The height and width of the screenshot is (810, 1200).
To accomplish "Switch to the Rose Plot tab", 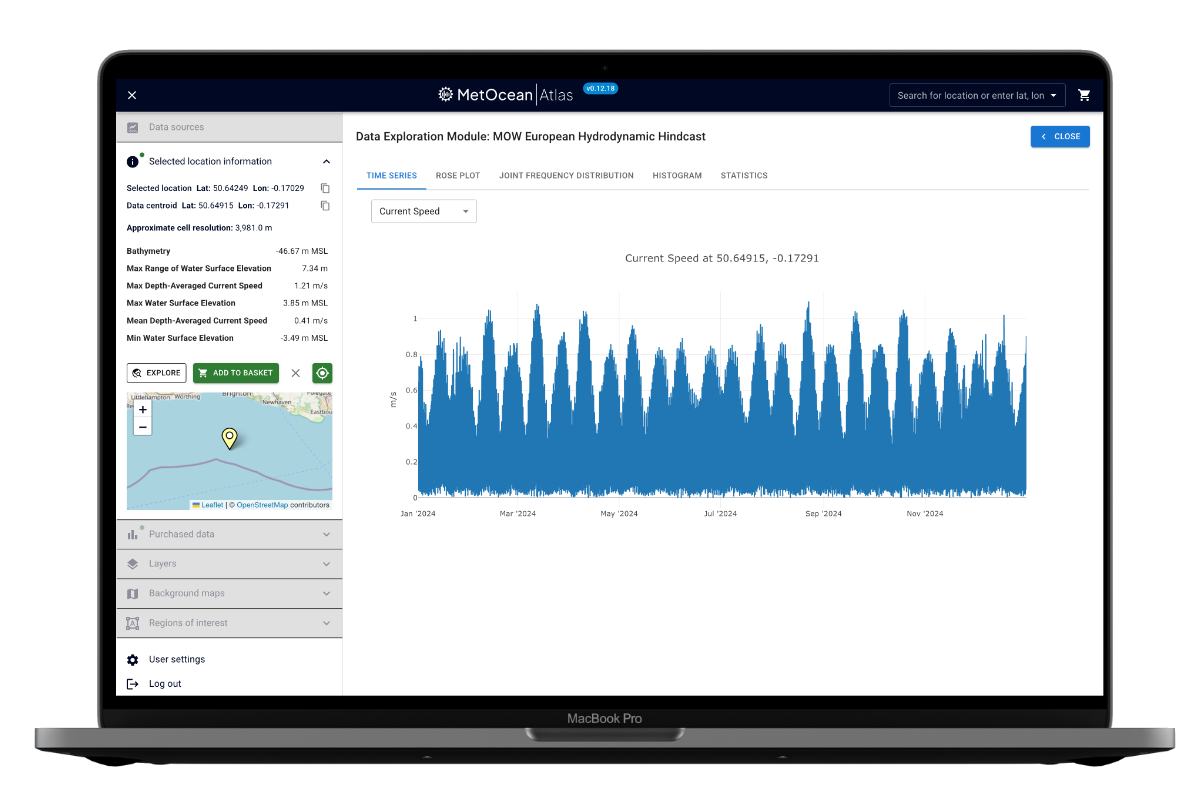I will pyautogui.click(x=457, y=175).
